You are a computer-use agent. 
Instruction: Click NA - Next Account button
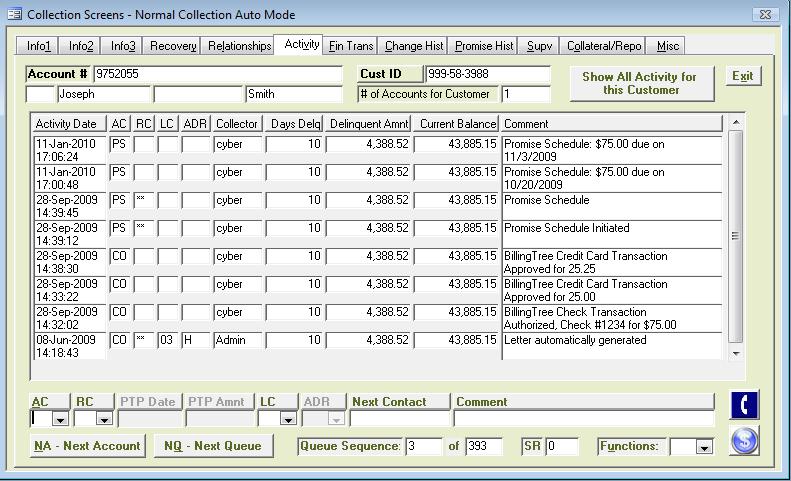tap(87, 446)
